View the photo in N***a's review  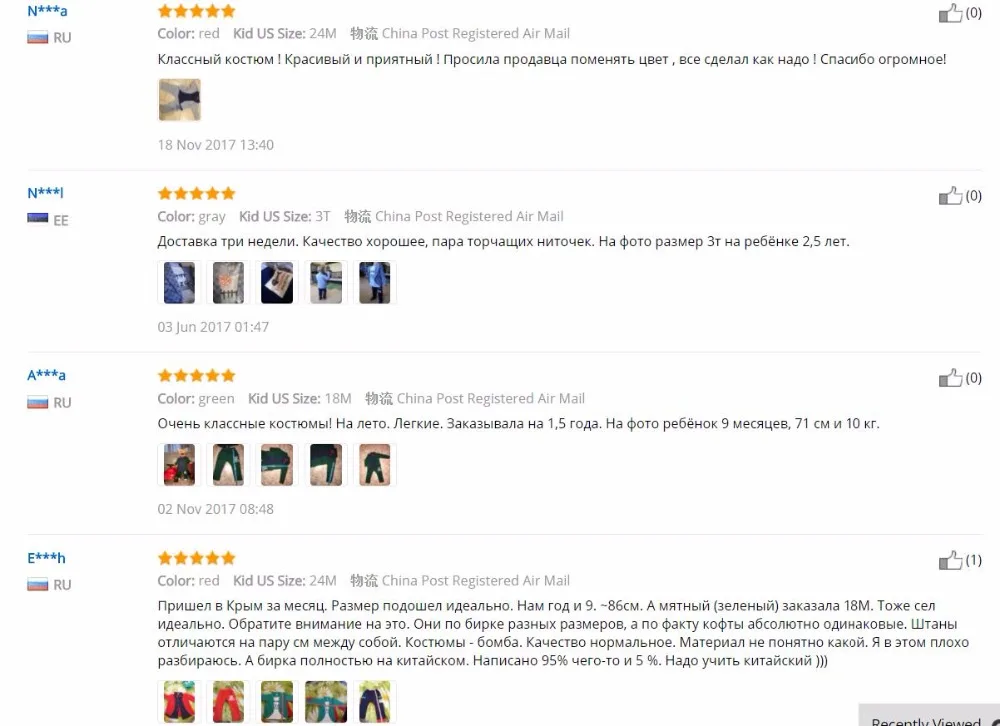[x=180, y=100]
